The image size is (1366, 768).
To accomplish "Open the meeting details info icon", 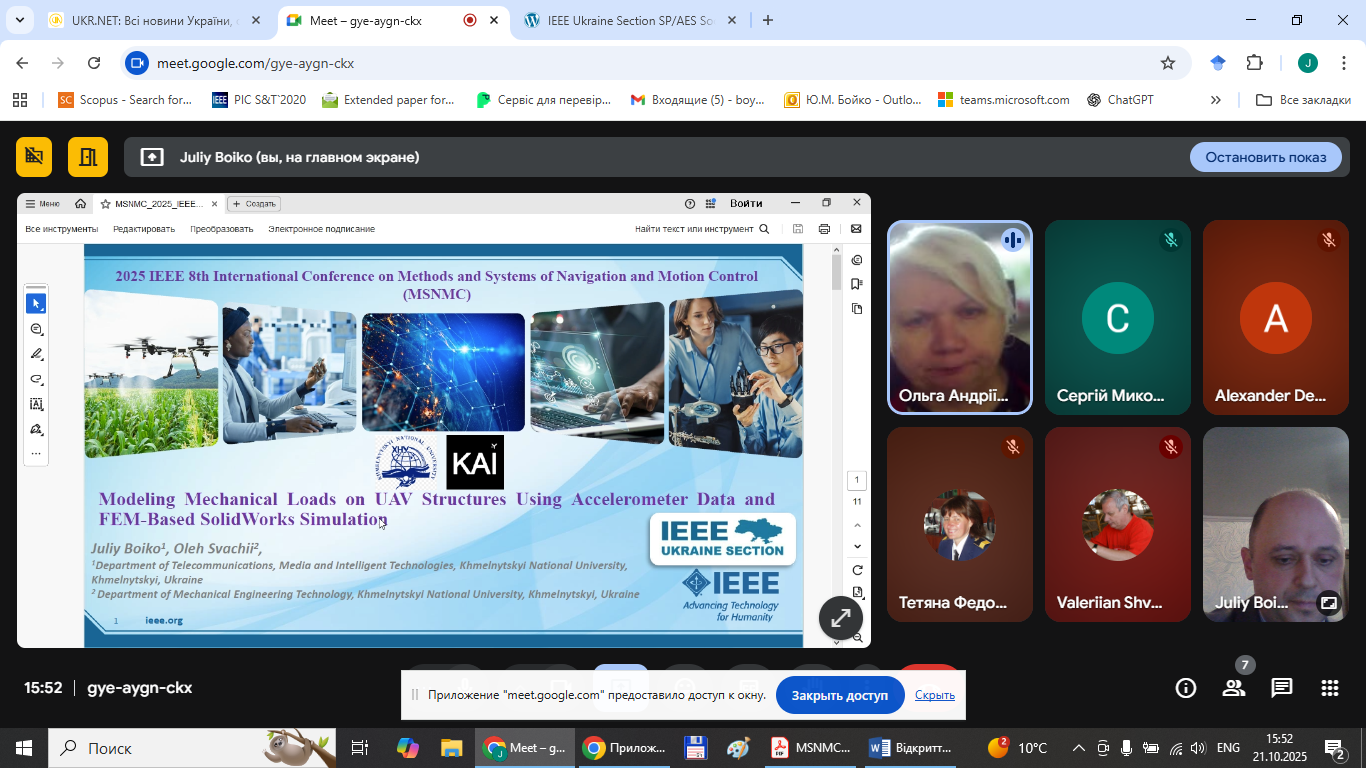I will click(x=1186, y=688).
